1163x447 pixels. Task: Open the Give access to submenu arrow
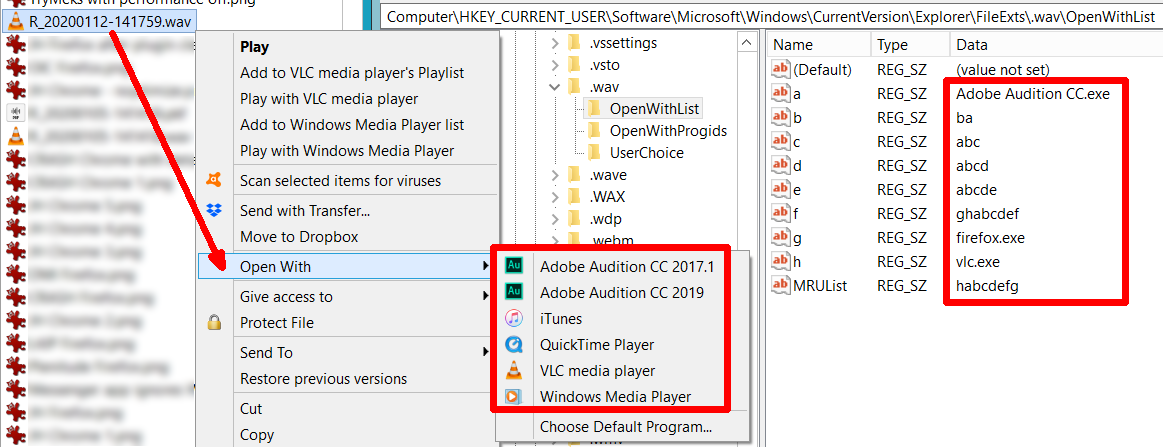pyautogui.click(x=486, y=297)
